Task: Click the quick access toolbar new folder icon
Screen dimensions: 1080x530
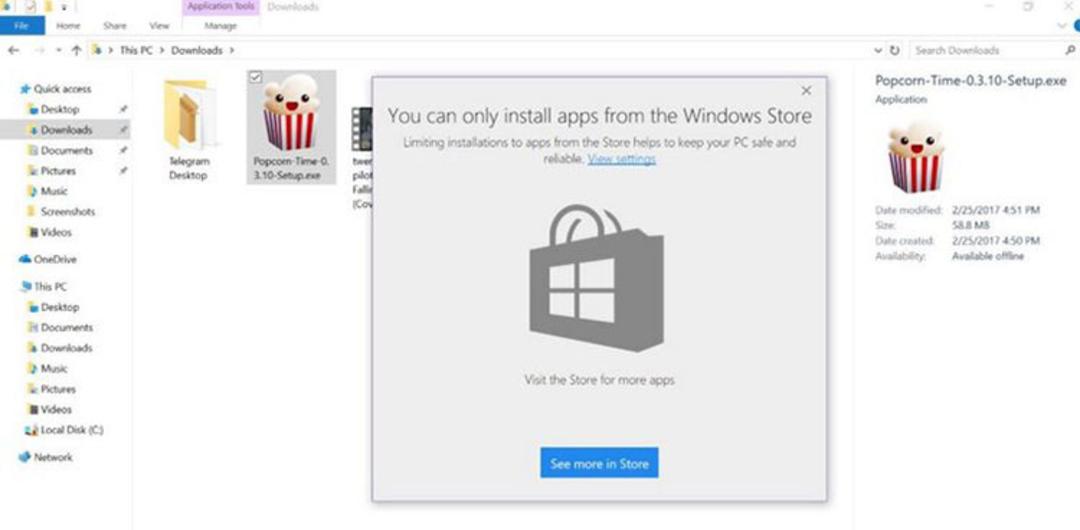Action: [48, 6]
